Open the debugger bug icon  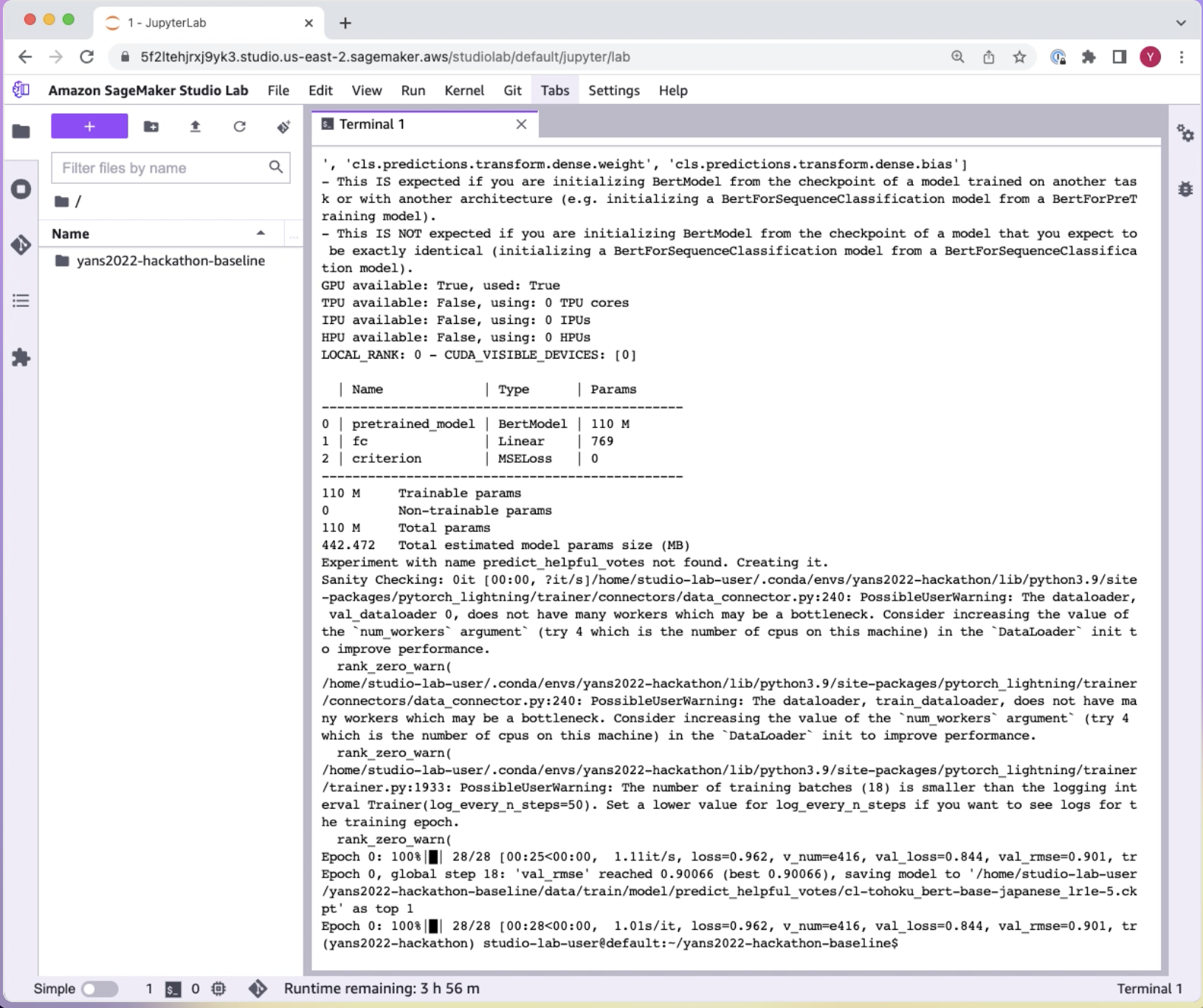[x=1185, y=189]
